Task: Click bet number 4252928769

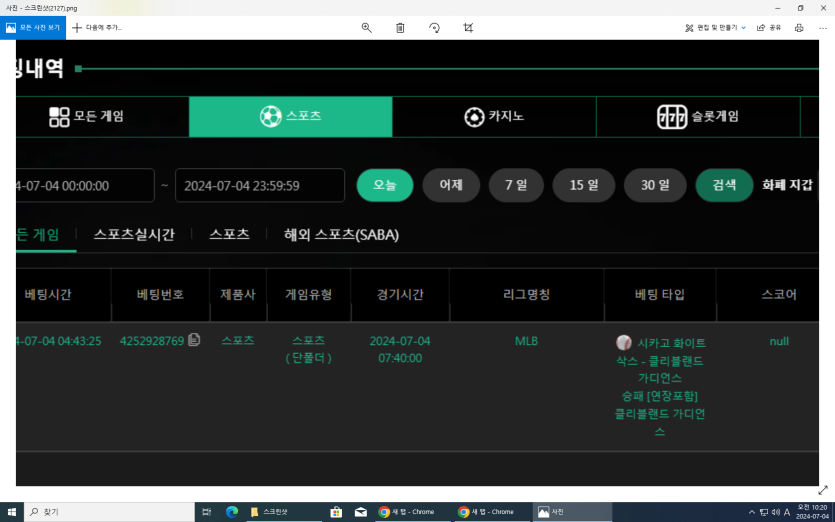Action: pyautogui.click(x=152, y=341)
